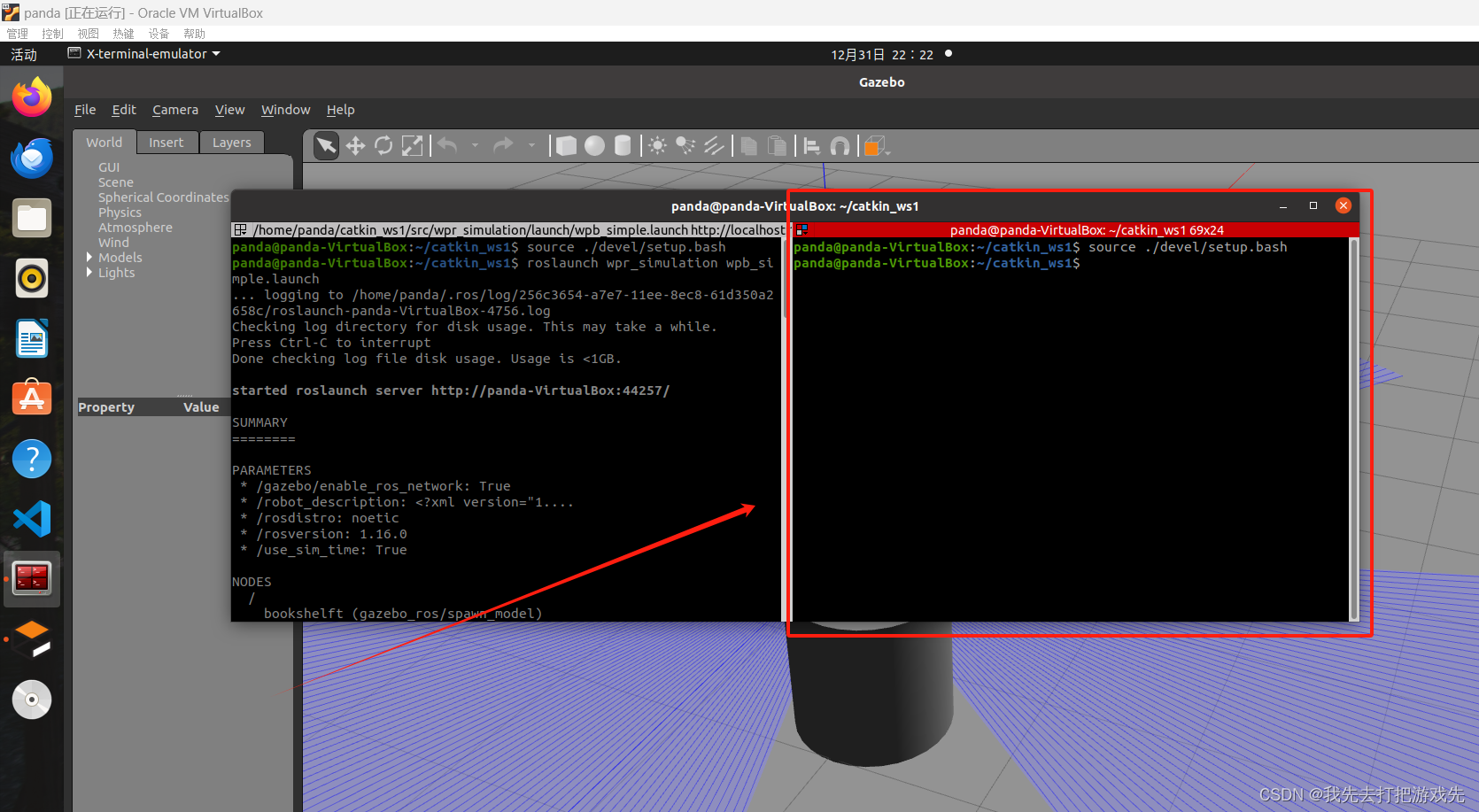Launch Firefox from the dock
This screenshot has width=1479, height=812.
32,97
